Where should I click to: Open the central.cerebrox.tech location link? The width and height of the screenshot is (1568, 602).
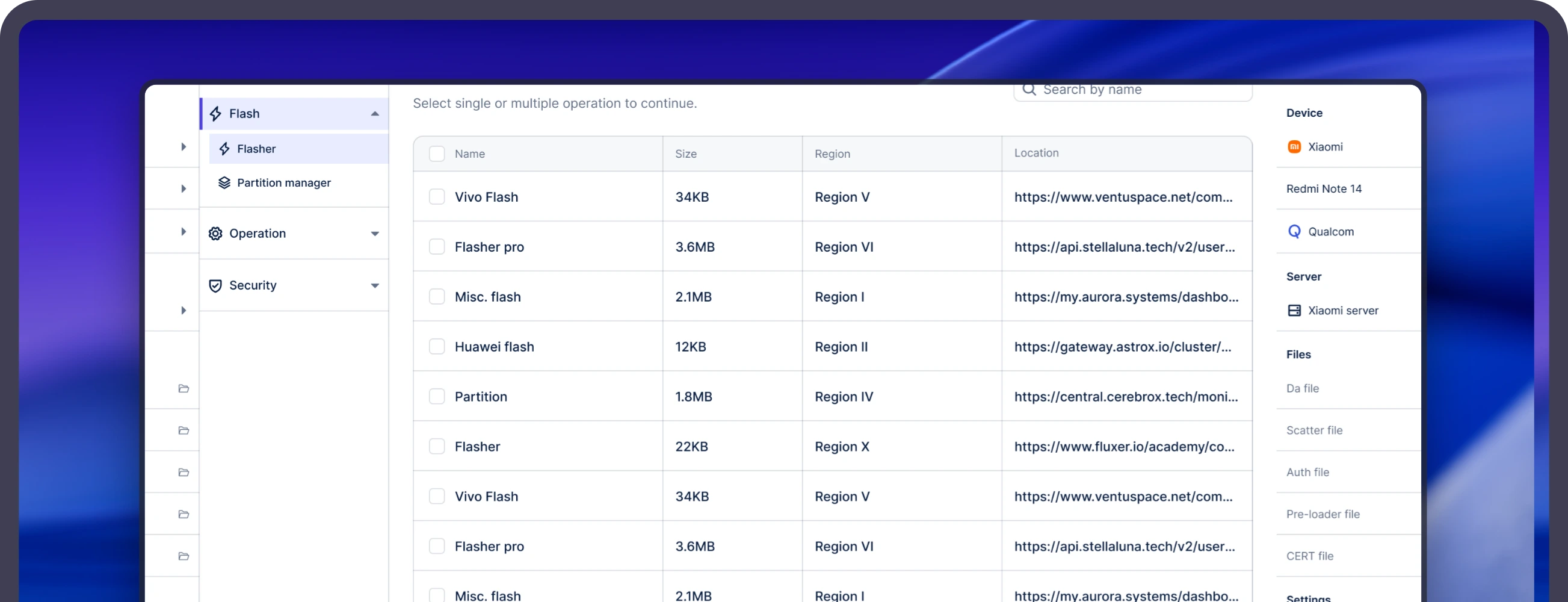(1126, 397)
